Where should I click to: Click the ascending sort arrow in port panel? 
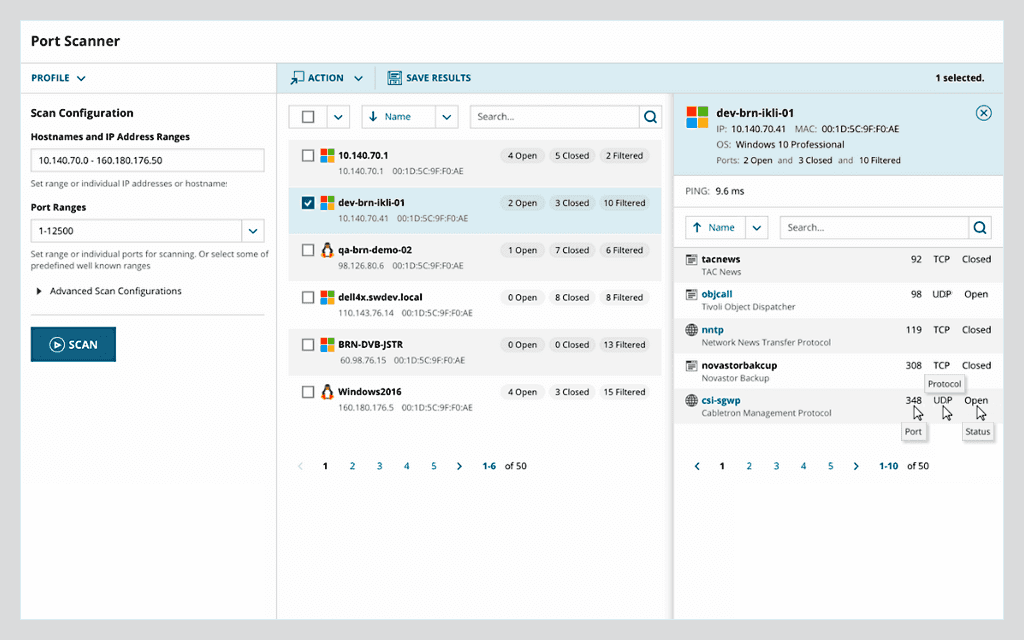coord(697,228)
